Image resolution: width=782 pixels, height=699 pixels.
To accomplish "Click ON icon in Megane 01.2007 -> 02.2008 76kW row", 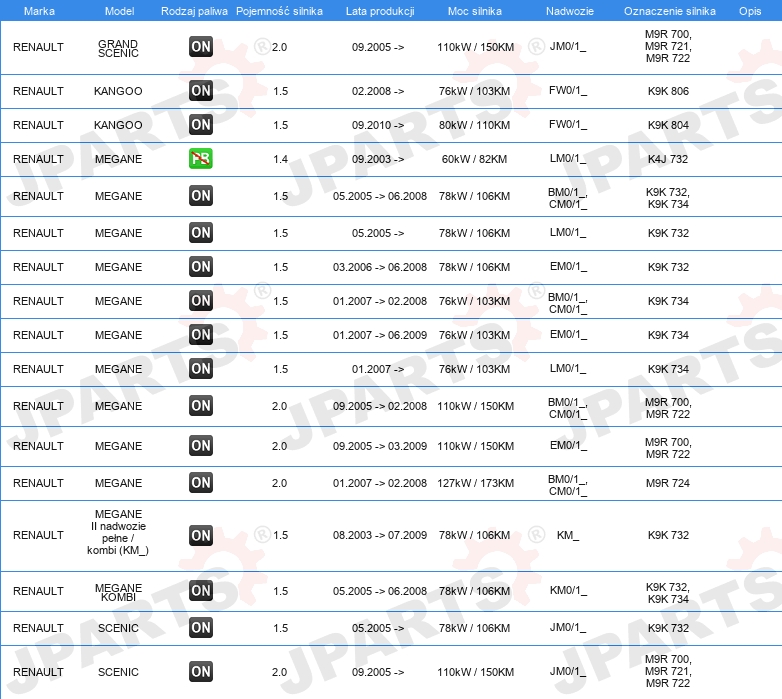I will click(201, 301).
